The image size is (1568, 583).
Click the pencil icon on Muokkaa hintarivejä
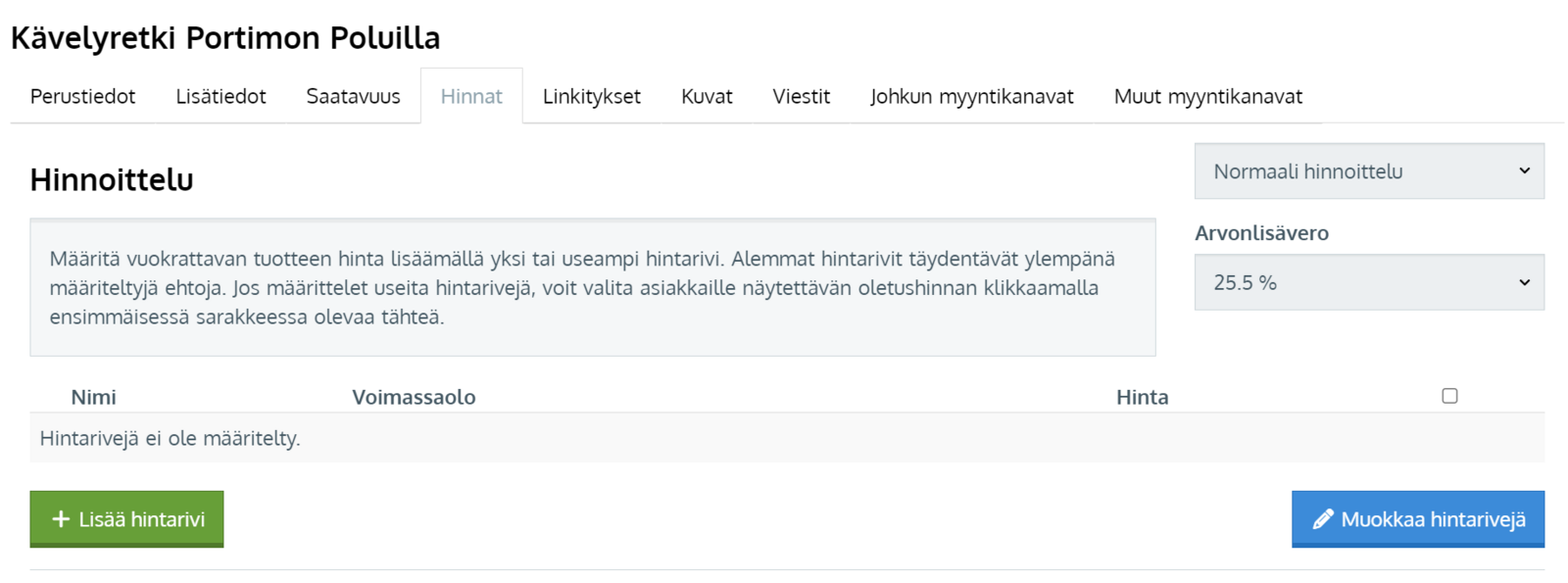1323,519
